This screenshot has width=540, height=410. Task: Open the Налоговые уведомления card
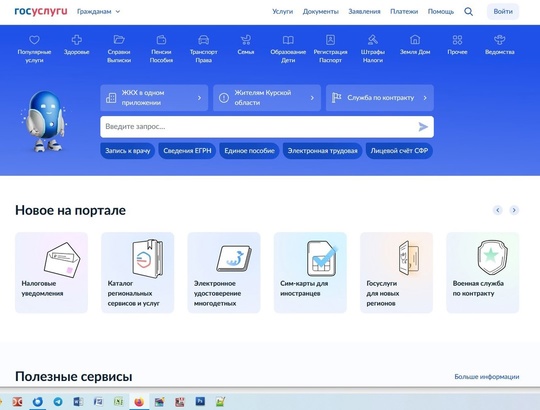tap(51, 272)
